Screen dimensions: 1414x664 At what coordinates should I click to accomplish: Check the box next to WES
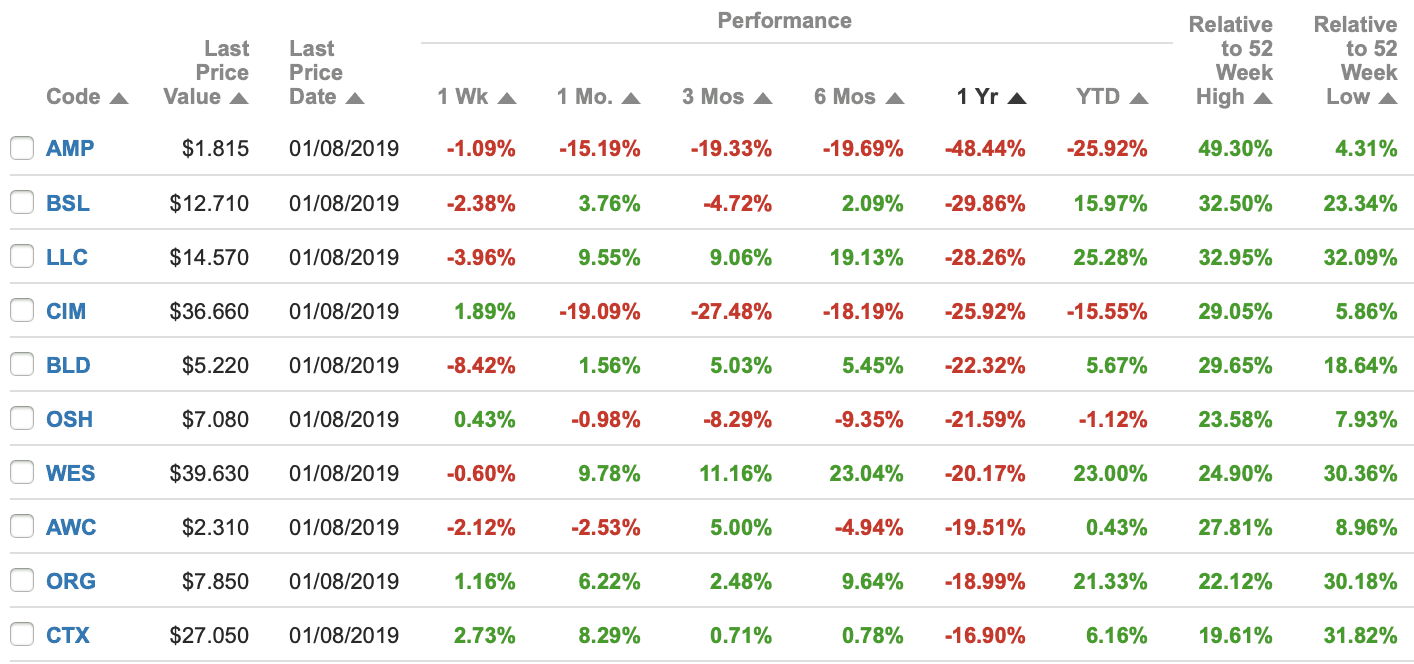pyautogui.click(x=22, y=473)
